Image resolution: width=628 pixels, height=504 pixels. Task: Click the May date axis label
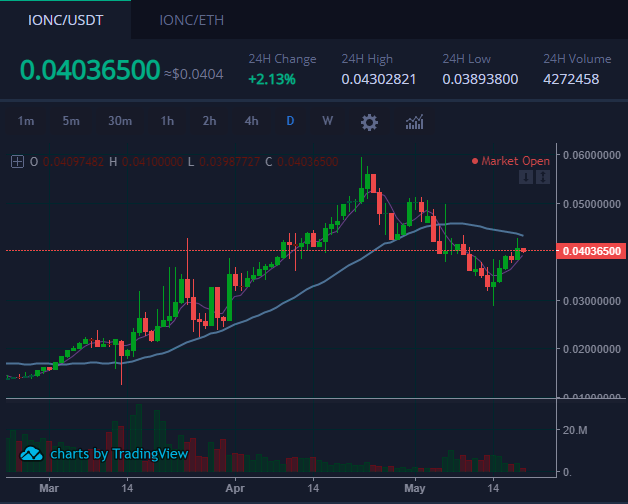tap(415, 488)
